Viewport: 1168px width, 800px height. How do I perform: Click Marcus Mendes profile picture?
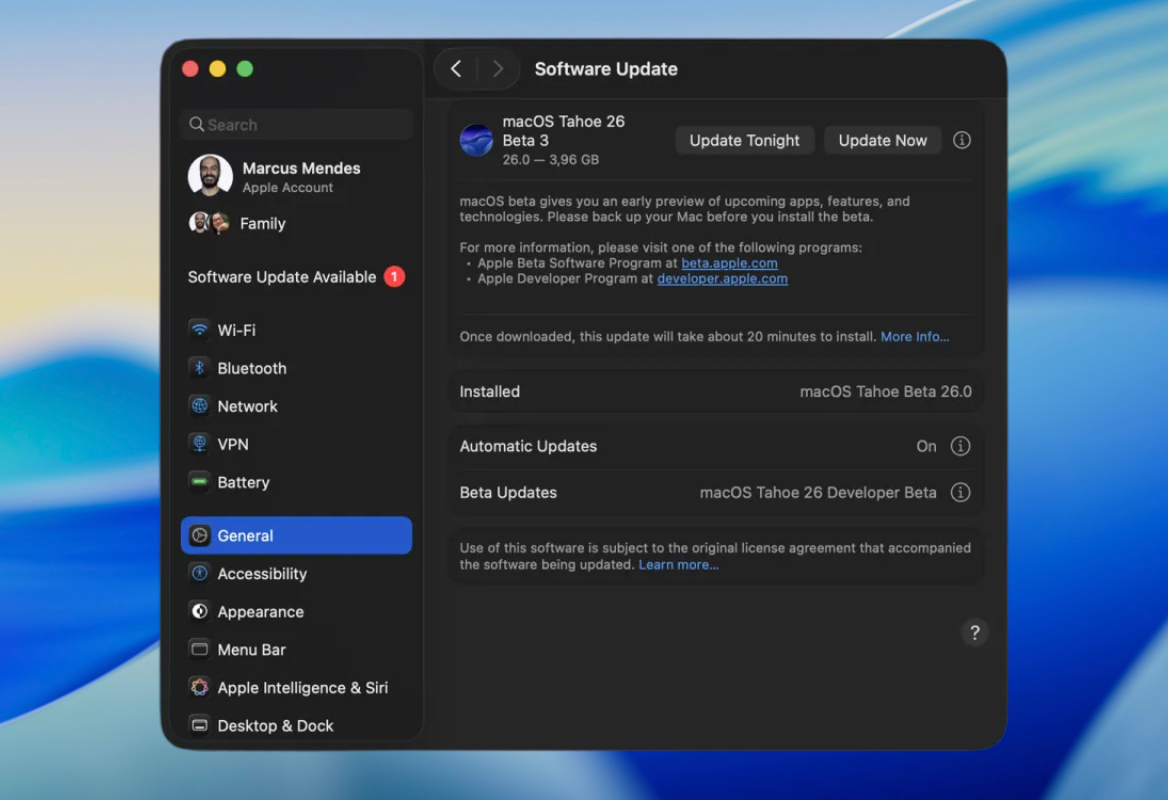[x=210, y=176]
